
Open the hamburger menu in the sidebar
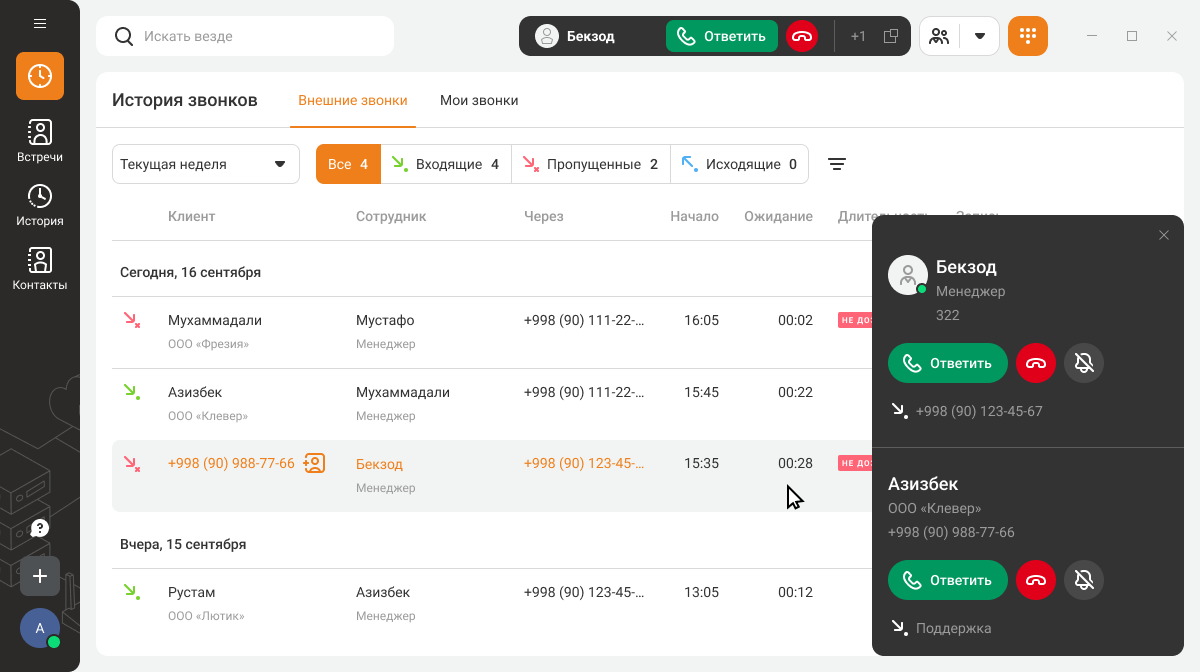(40, 23)
